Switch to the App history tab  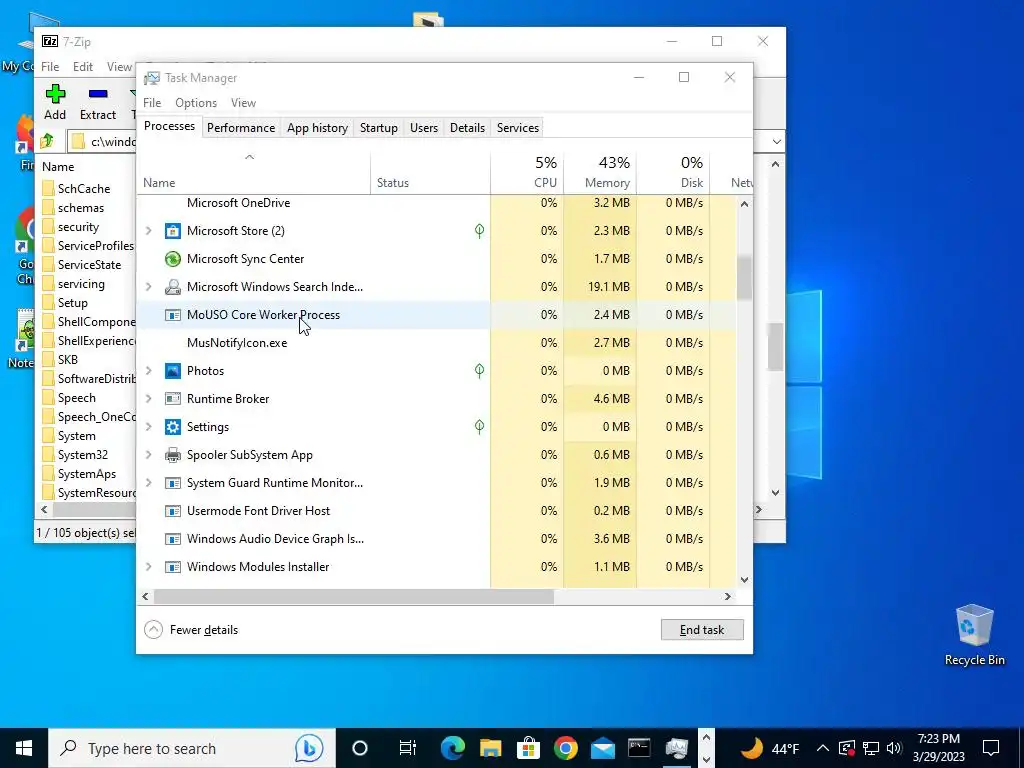click(x=317, y=128)
